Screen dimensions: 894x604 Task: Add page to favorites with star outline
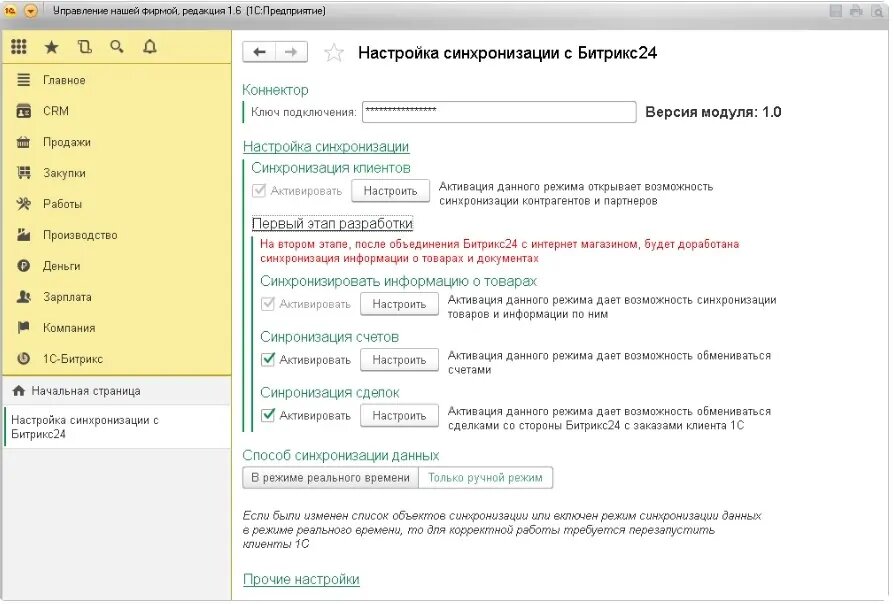pyautogui.click(x=334, y=53)
